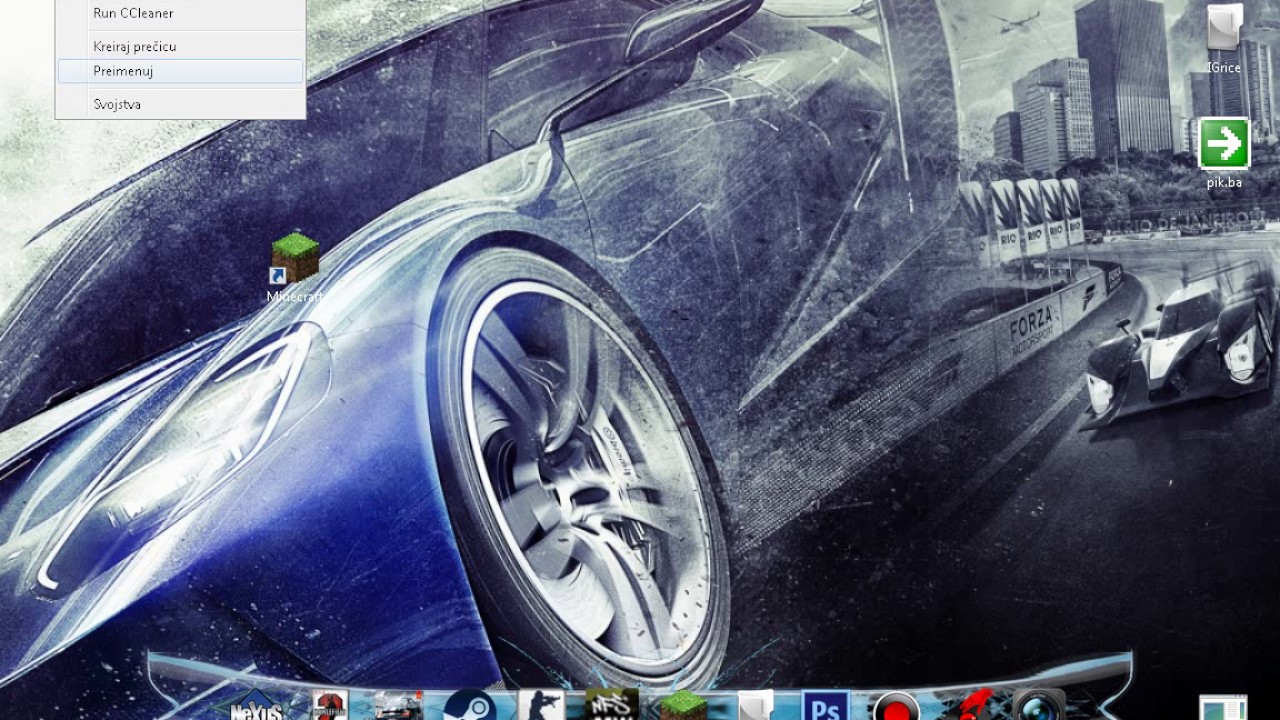This screenshot has height=720, width=1280.
Task: Open the blank document icon in the dock
Action: point(756,705)
